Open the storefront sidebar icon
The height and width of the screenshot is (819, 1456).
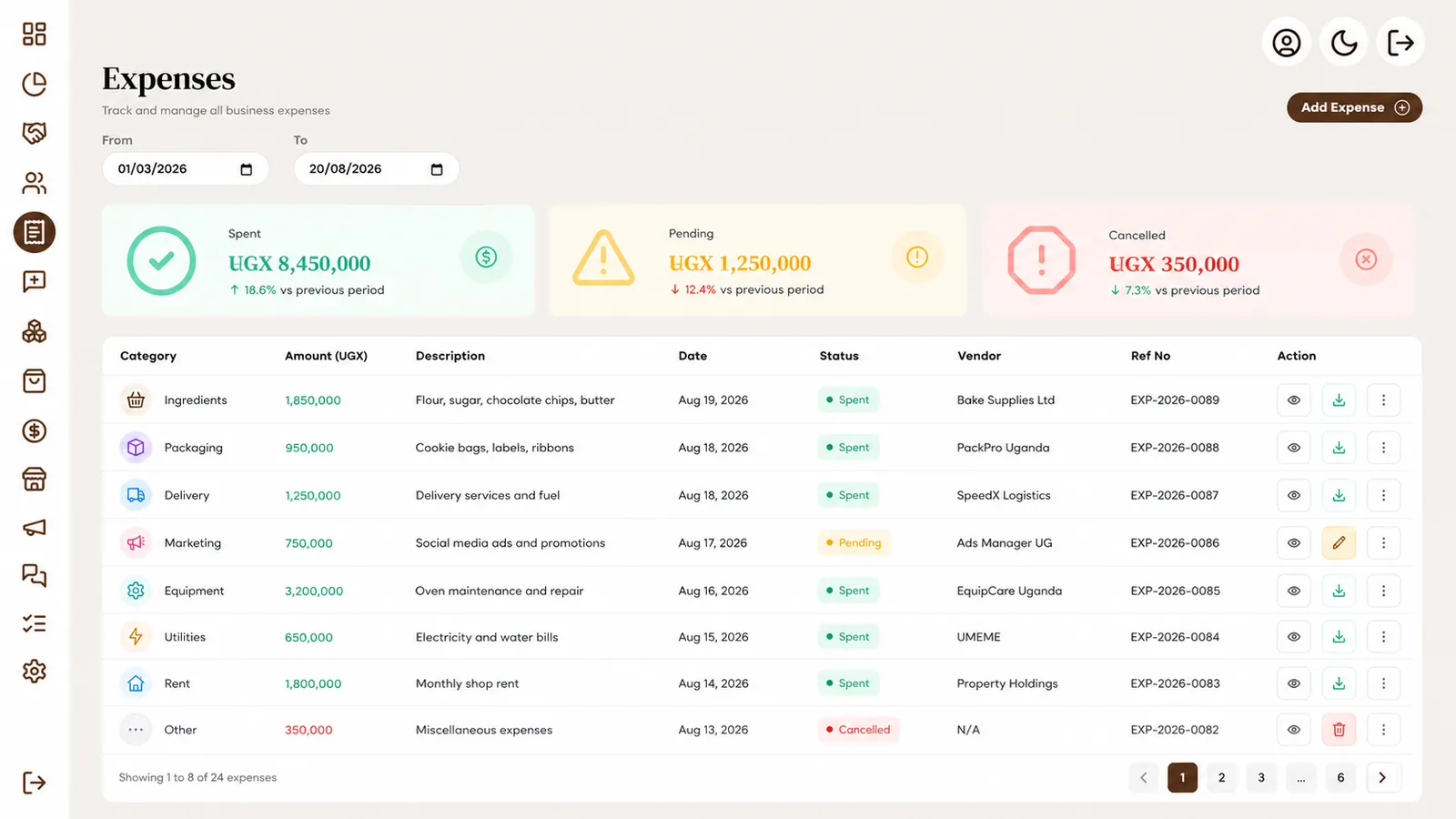[x=34, y=479]
